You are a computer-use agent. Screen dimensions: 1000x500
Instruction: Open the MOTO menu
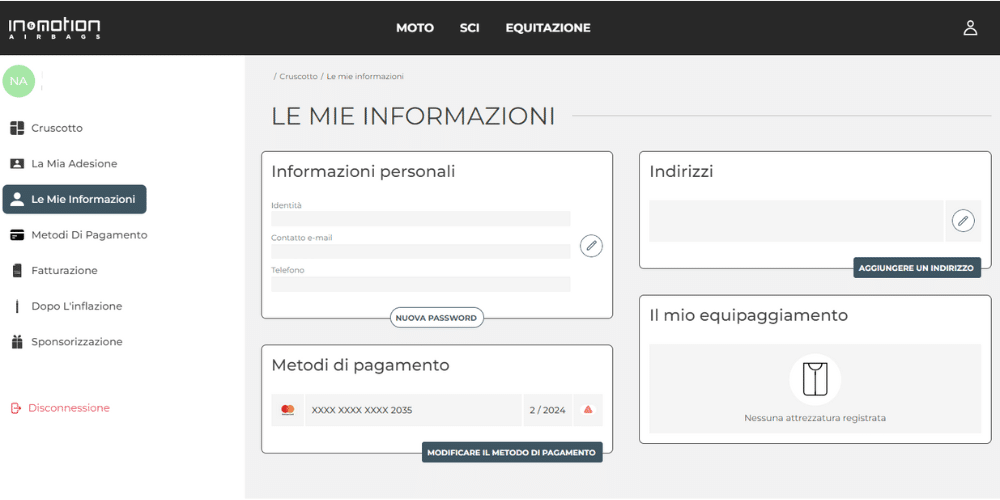coord(415,28)
